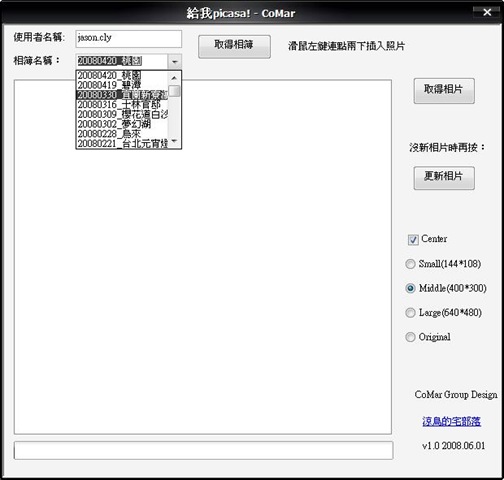The height and width of the screenshot is (480, 504).
Task: Choose album 20080419 from the list
Action: 122,85
